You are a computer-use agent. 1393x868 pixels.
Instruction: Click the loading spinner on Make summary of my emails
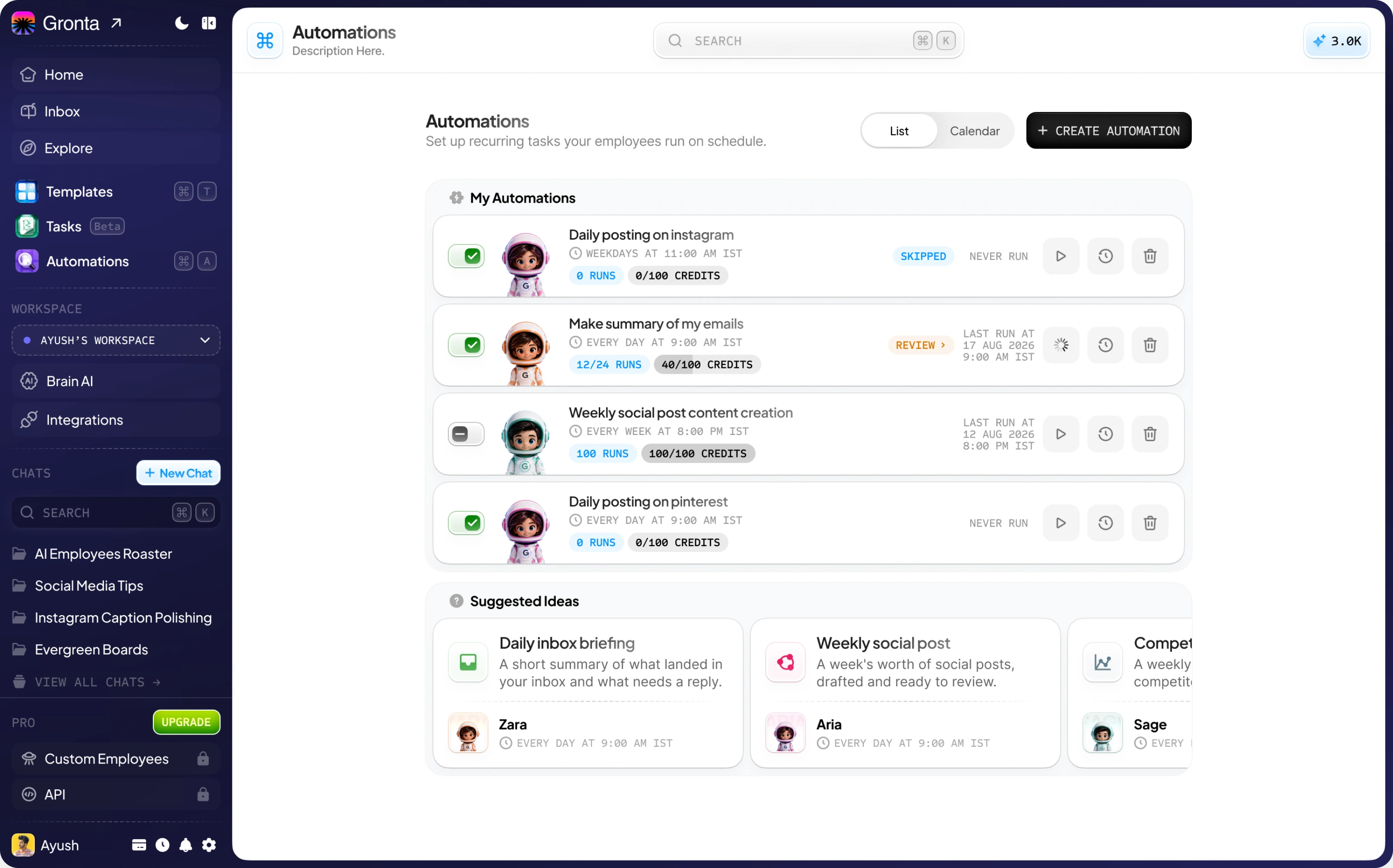click(1061, 345)
